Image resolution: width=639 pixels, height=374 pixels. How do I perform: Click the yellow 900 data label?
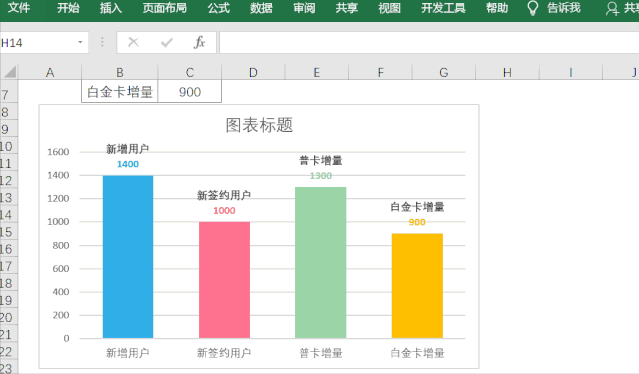[417, 222]
